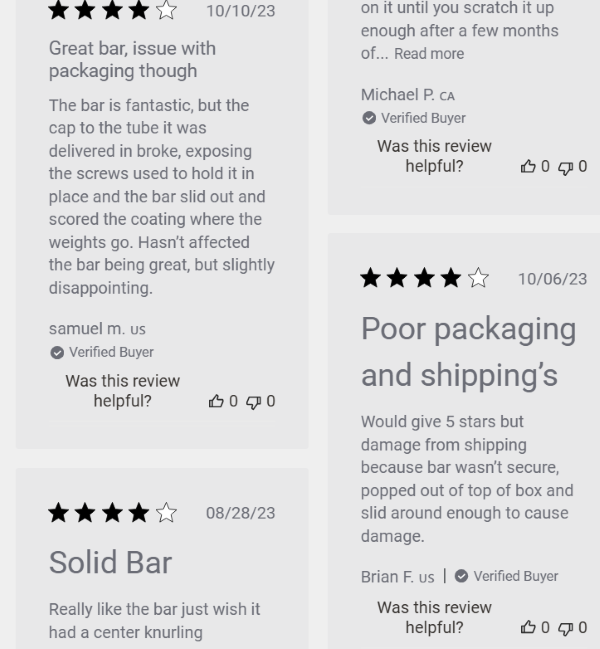Click the empty star on 10/06/23 review
600x649 pixels.
(x=478, y=278)
